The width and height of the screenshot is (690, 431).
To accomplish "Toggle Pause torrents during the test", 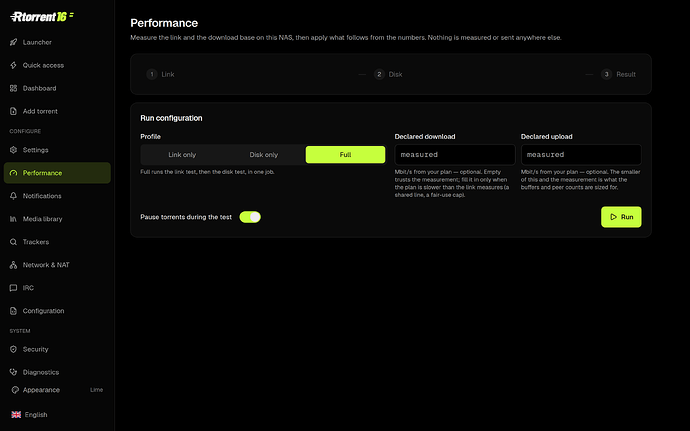I will coord(250,217).
